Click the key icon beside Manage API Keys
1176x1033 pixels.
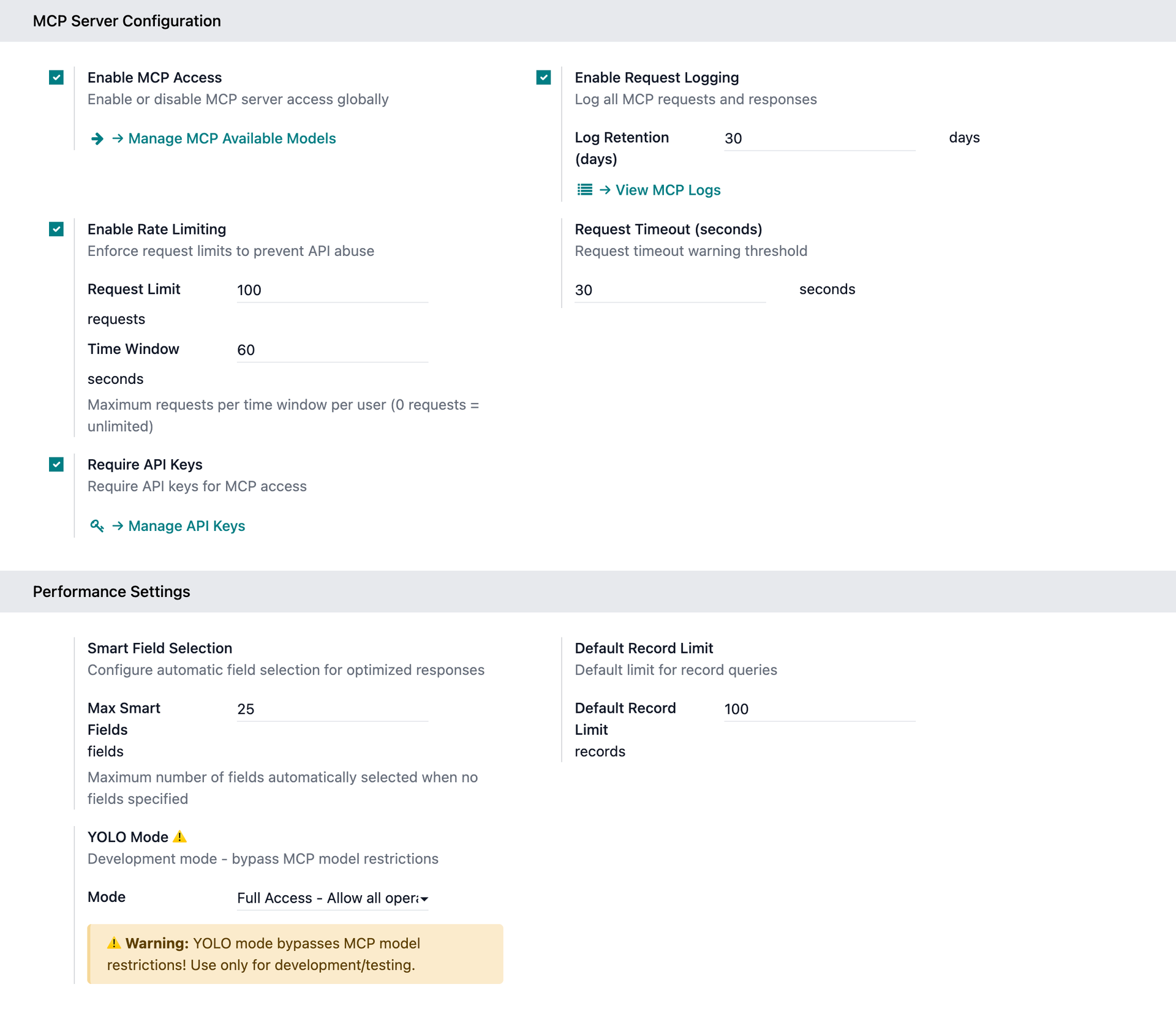[97, 526]
